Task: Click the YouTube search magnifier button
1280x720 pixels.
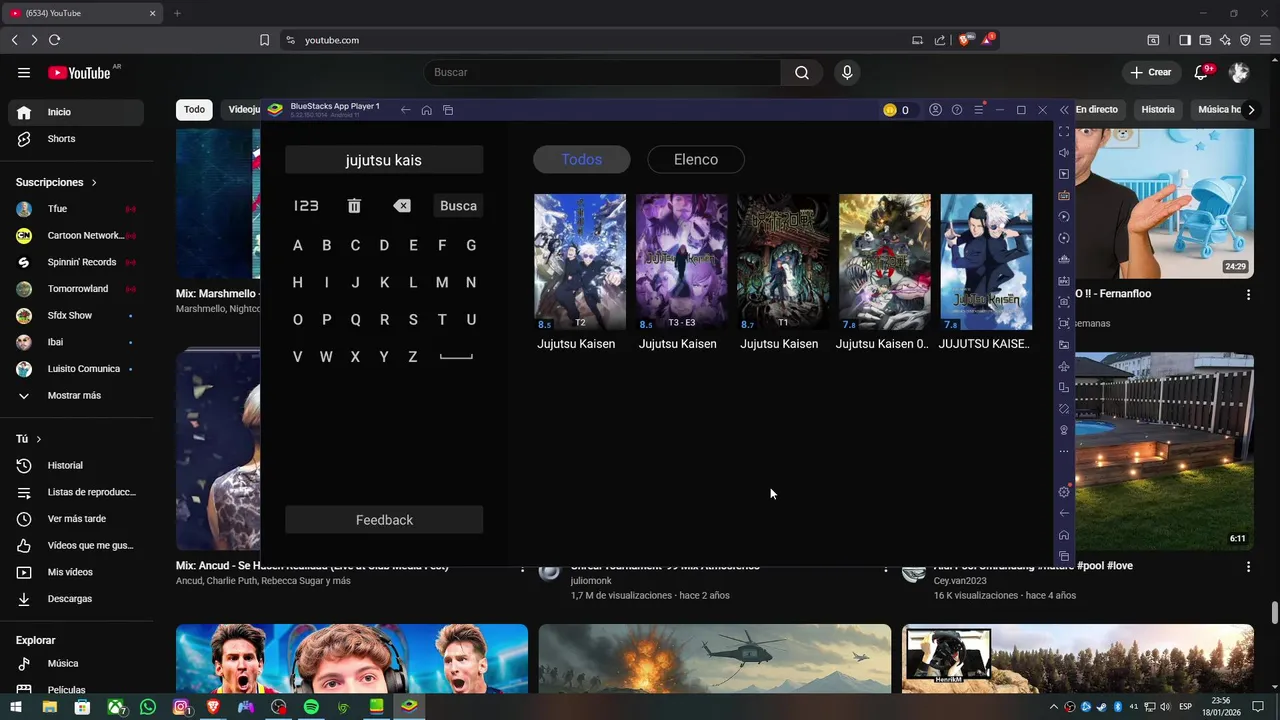Action: [x=802, y=72]
